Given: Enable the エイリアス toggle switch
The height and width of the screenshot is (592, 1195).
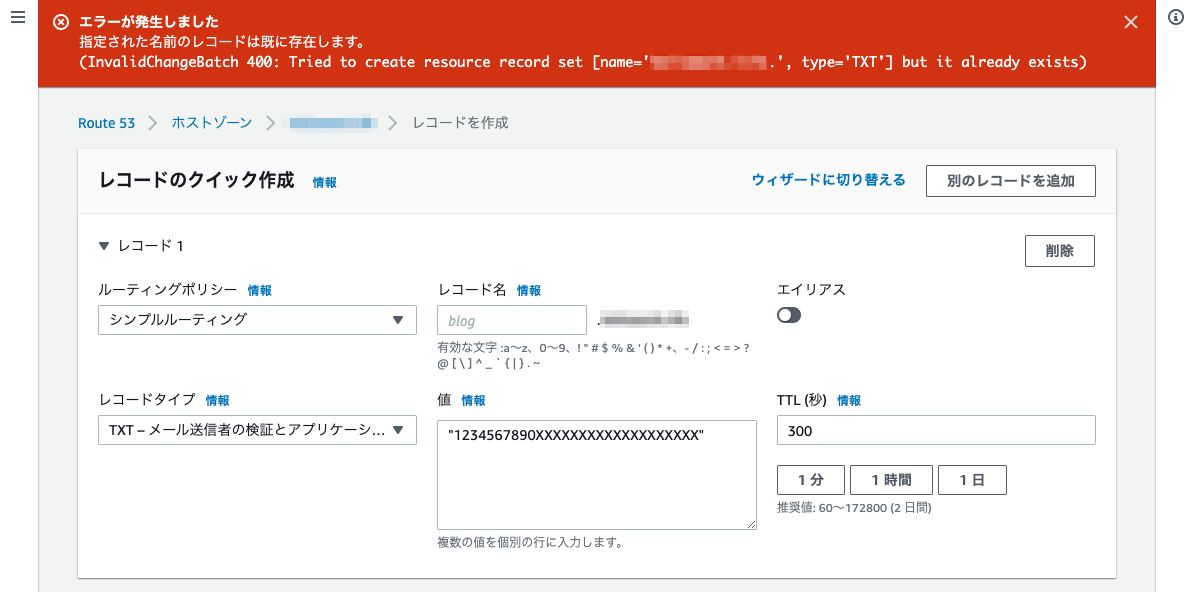Looking at the screenshot, I should click(789, 315).
